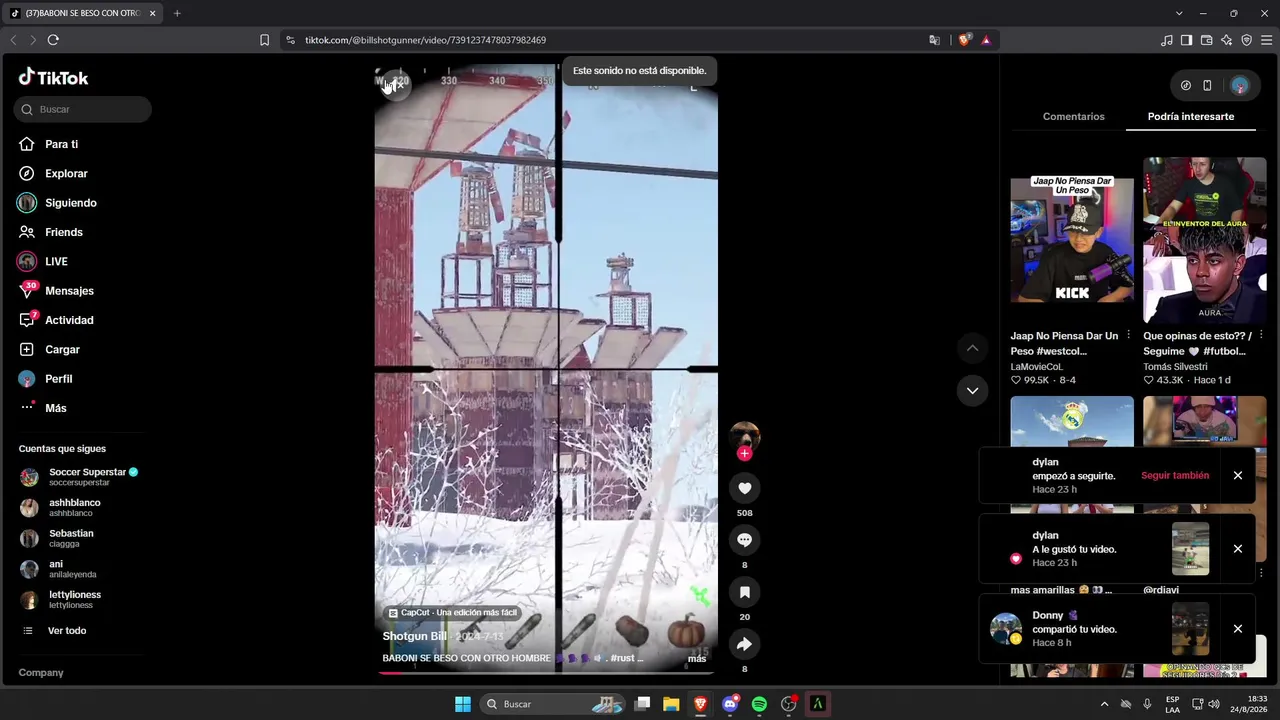Viewport: 1280px width, 720px height.
Task: Go to Perfil page
Action: (45, 379)
